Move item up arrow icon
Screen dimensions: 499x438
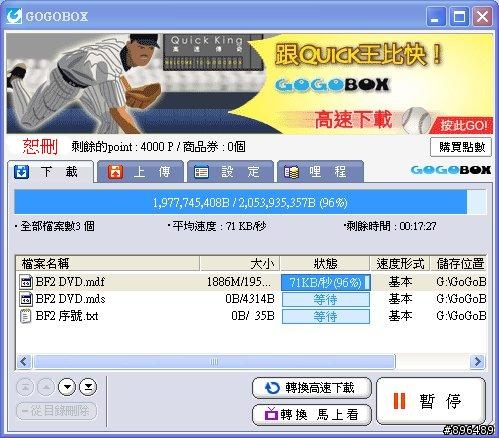tap(46, 387)
